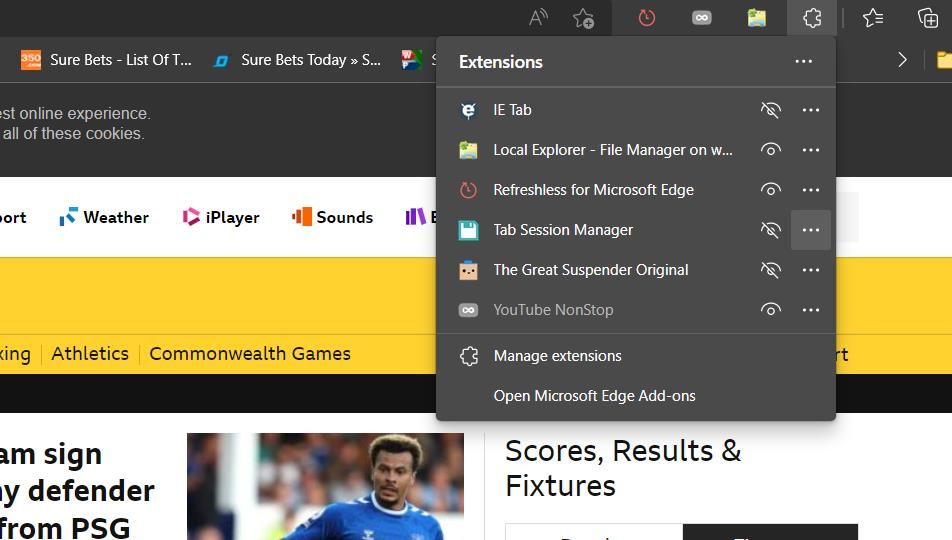Click the YouTube NonStop infinity toolbar icon
Viewport: 952px width, 540px height.
pyautogui.click(x=701, y=18)
